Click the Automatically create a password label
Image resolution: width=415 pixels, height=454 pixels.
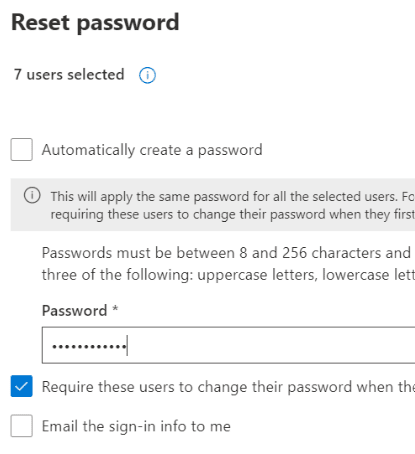152,150
